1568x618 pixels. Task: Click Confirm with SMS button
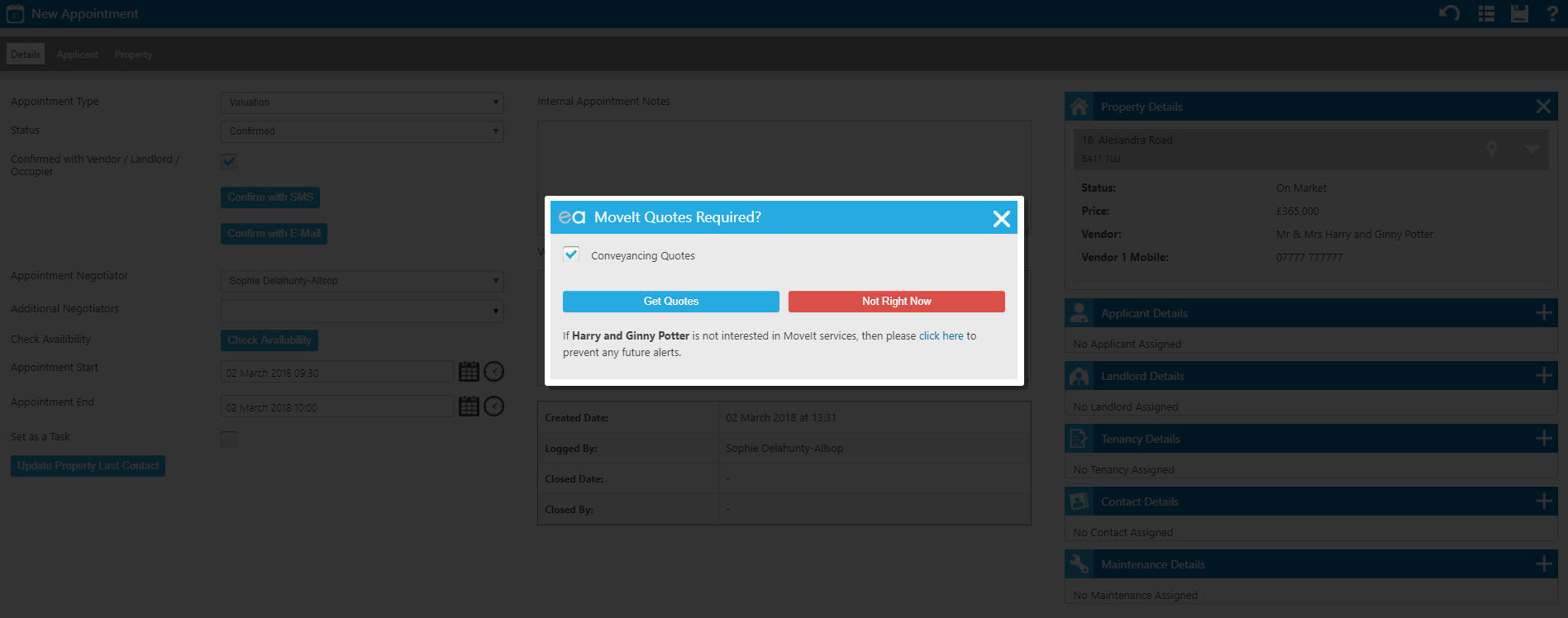point(270,197)
